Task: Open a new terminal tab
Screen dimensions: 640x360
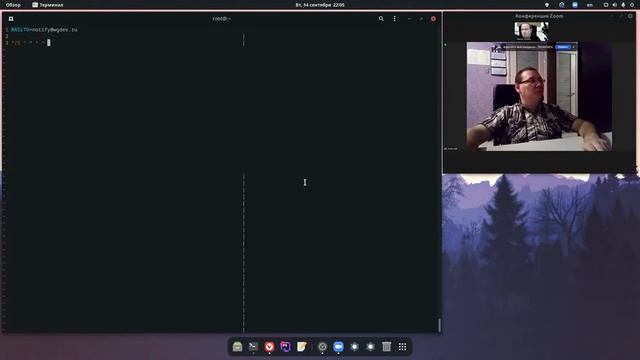Action: click(x=11, y=19)
